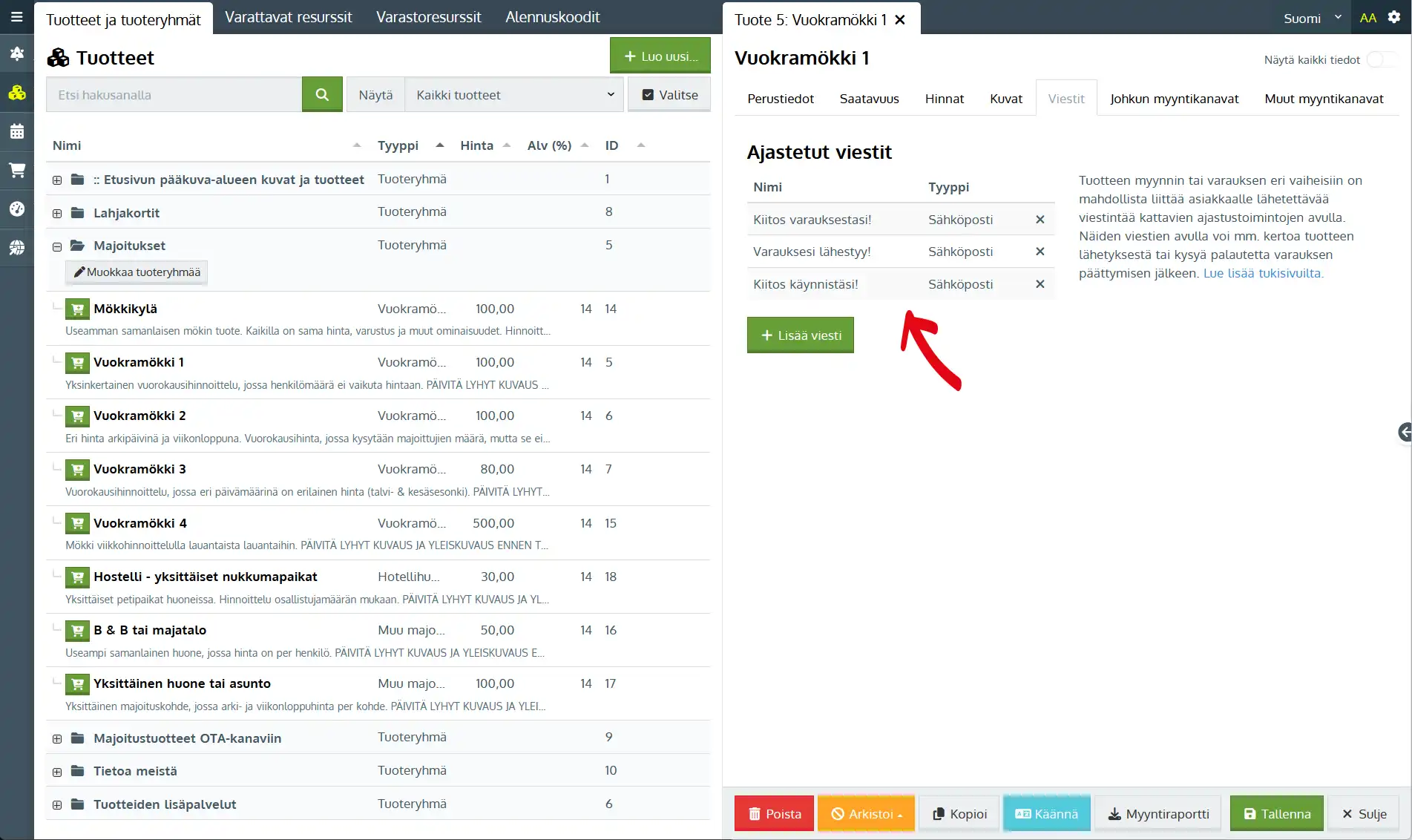Open settings gear icon in top-right
Screen dimensions: 1412x840
(1394, 17)
